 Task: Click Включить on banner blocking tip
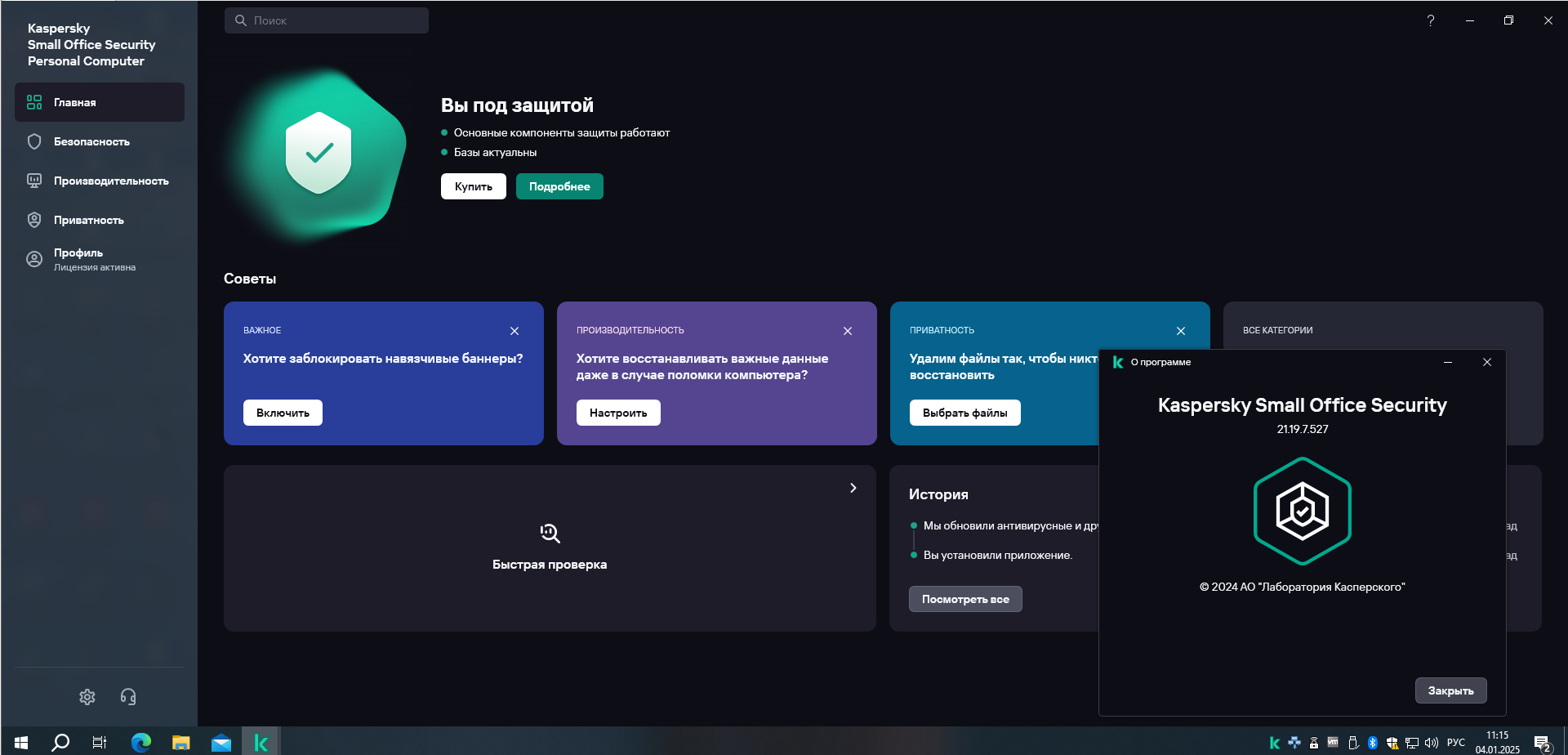[x=283, y=413]
